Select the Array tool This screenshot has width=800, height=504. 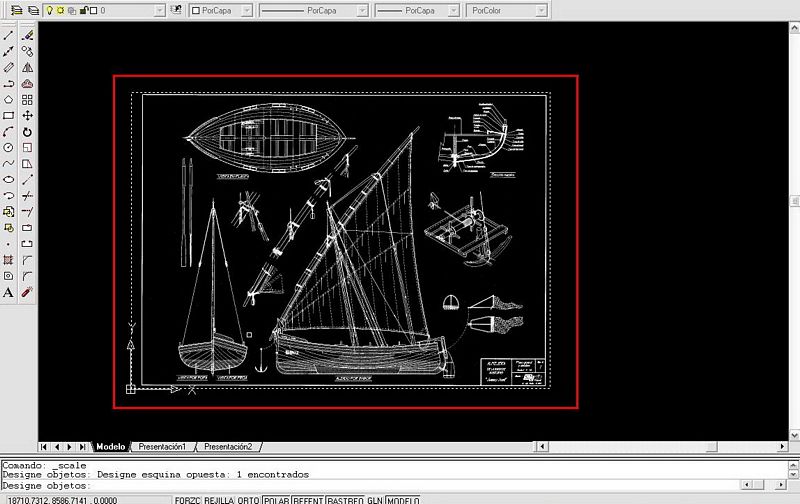(27, 99)
